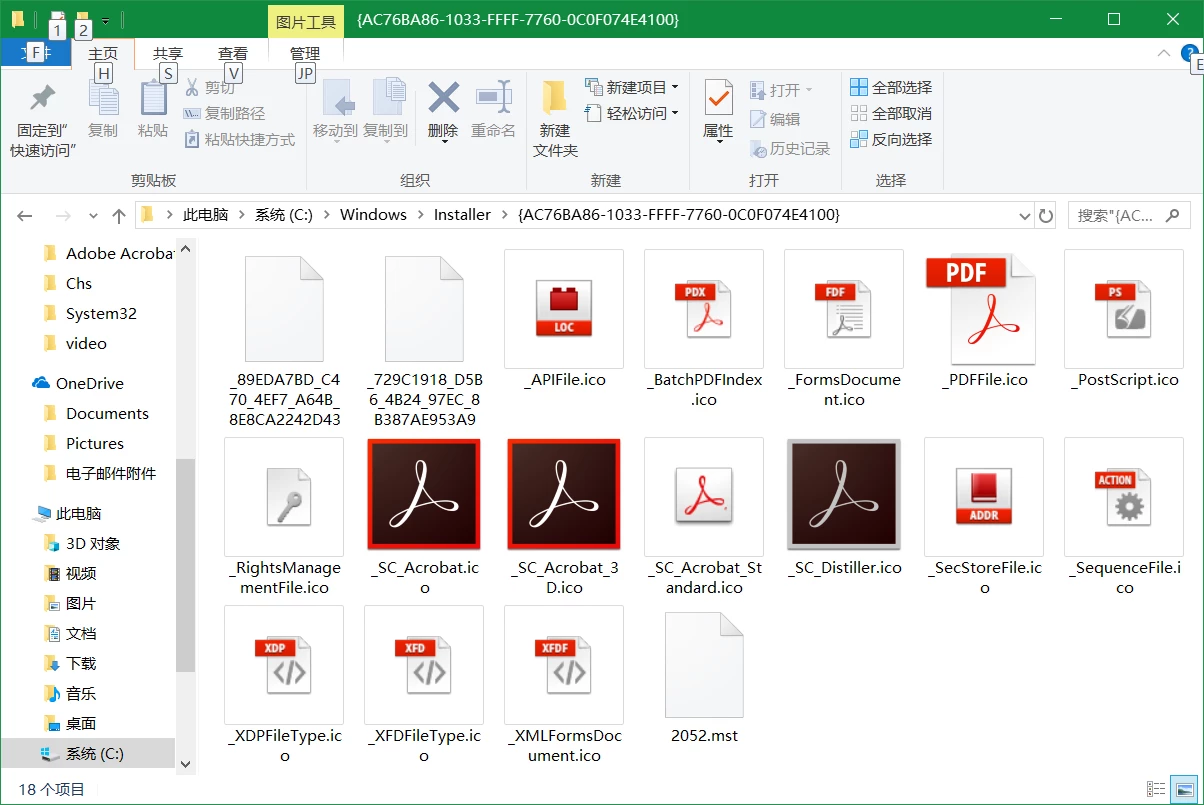Viewport: 1204px width, 805px height.
Task: Click the 固定到快速访问 pin icon
Action: [43, 98]
